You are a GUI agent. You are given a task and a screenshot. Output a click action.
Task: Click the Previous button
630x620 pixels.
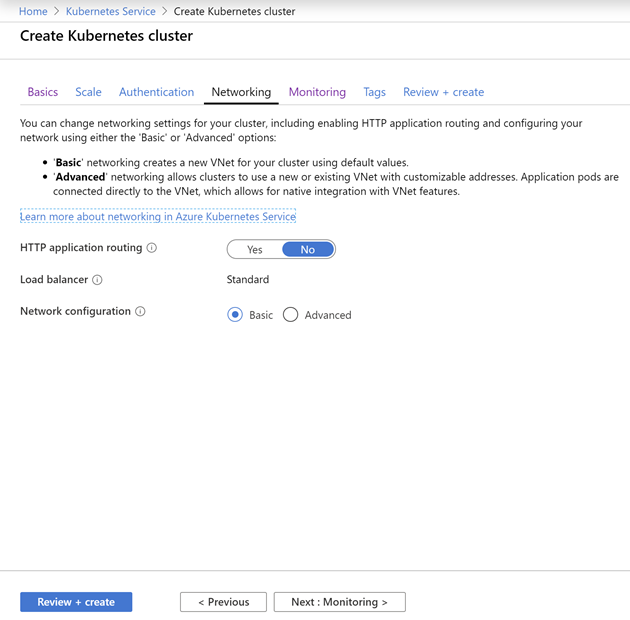[x=223, y=602]
